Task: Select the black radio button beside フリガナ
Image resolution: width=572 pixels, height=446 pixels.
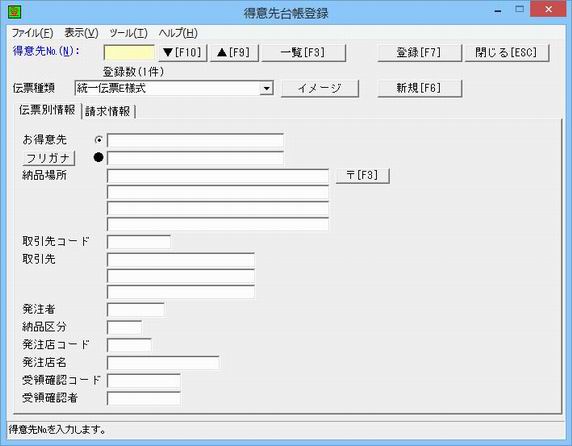Action: tap(98, 158)
